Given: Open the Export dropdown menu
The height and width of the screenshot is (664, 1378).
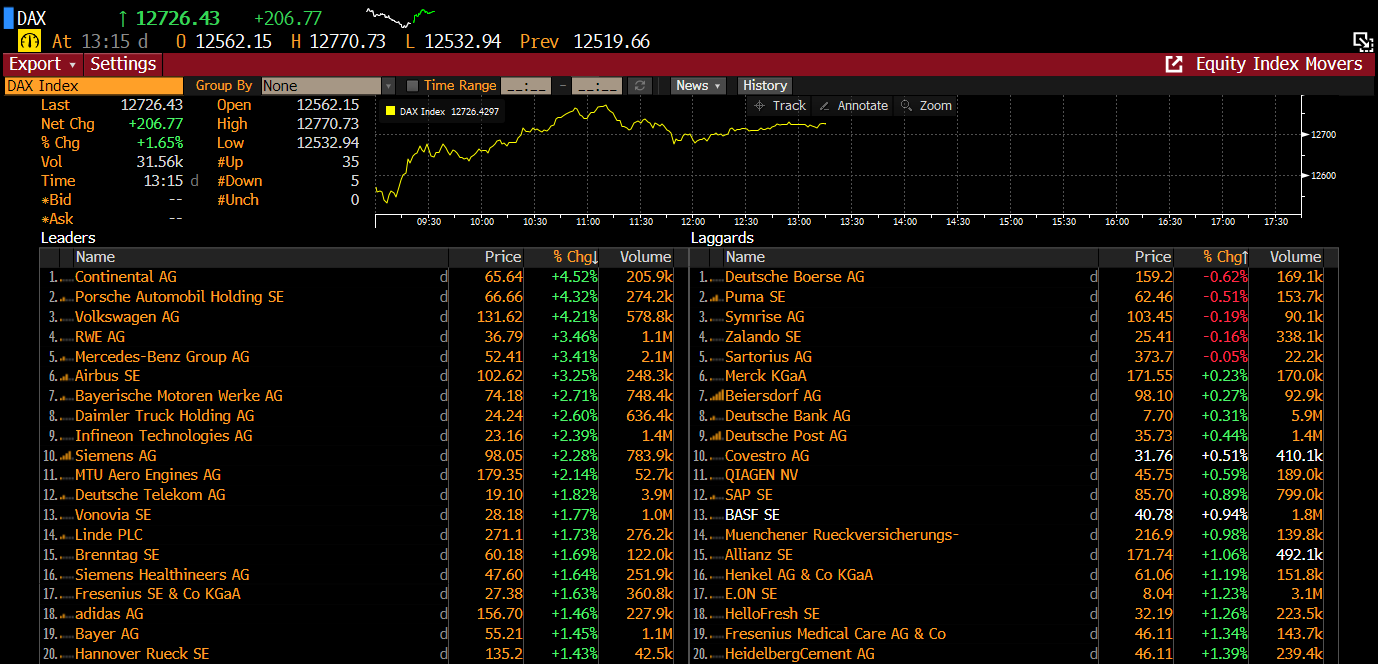Looking at the screenshot, I should pos(42,64).
